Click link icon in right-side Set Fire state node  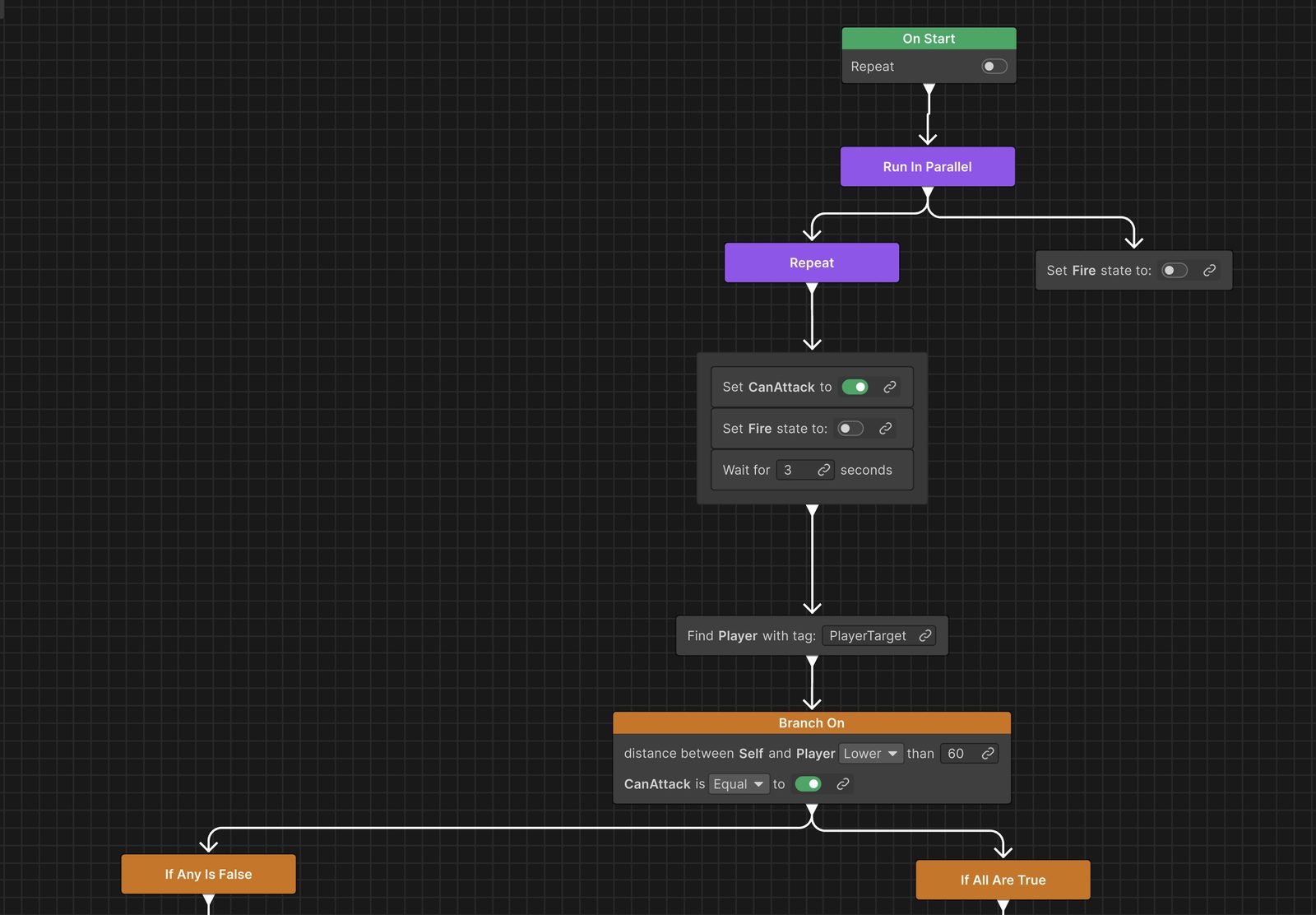pyautogui.click(x=1209, y=271)
